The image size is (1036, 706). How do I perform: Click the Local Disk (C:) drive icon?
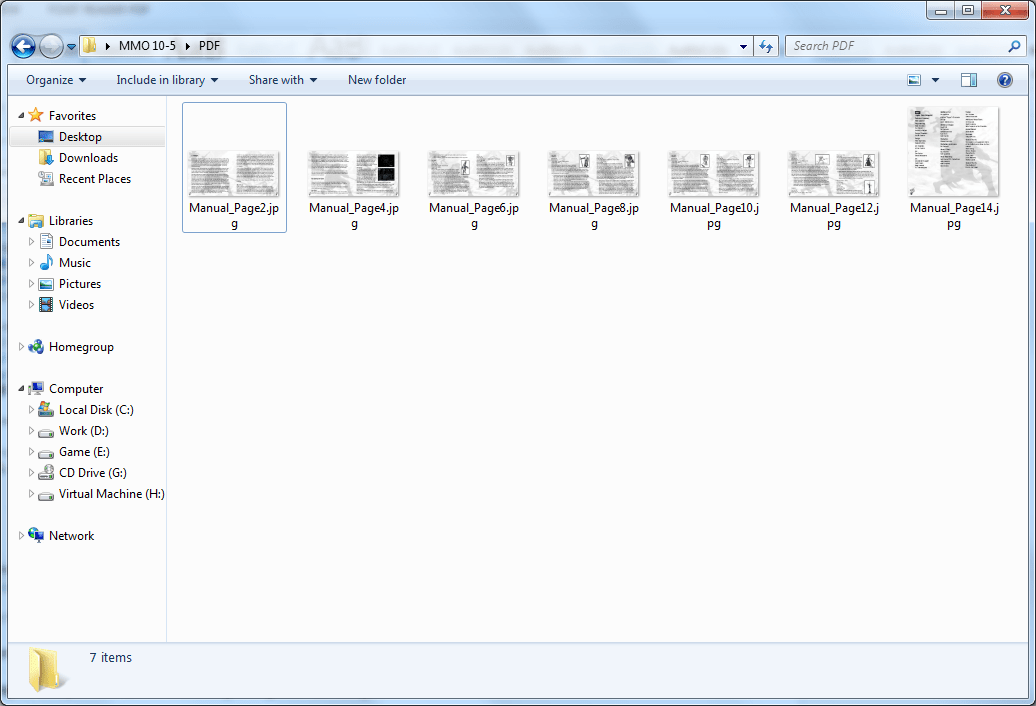click(46, 410)
